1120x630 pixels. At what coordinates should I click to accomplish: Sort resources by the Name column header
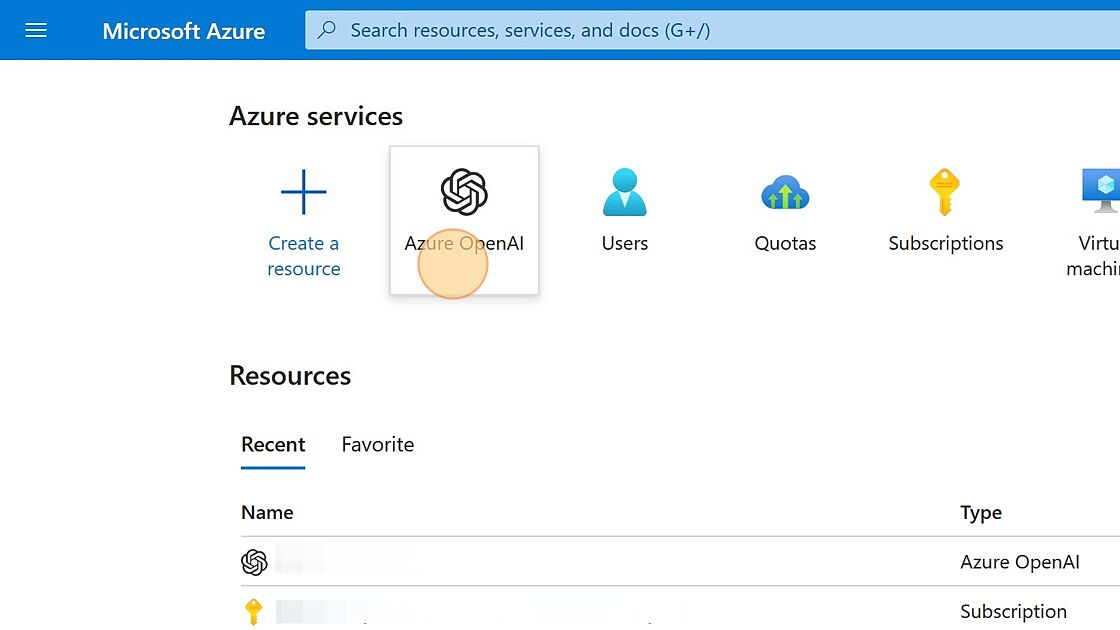click(267, 513)
